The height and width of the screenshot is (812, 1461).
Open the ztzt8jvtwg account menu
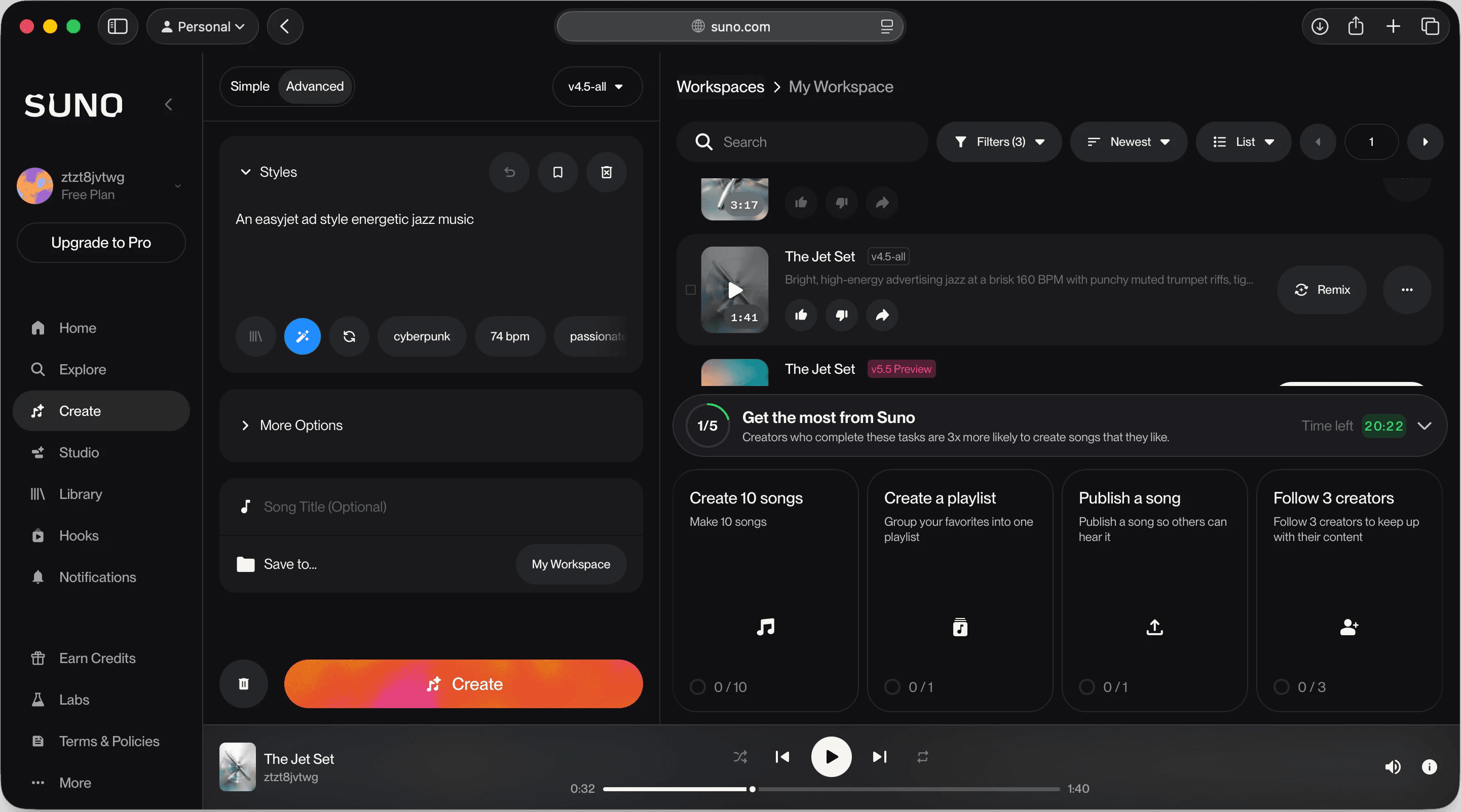pyautogui.click(x=101, y=185)
